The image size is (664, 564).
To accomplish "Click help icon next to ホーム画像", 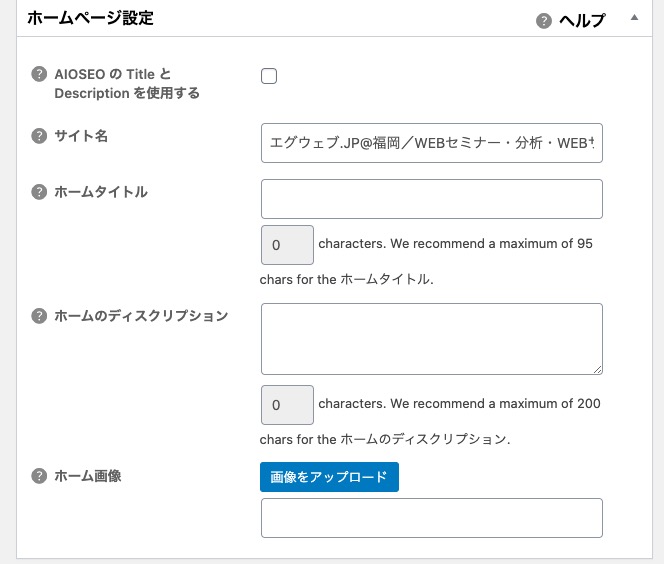I will 40,477.
